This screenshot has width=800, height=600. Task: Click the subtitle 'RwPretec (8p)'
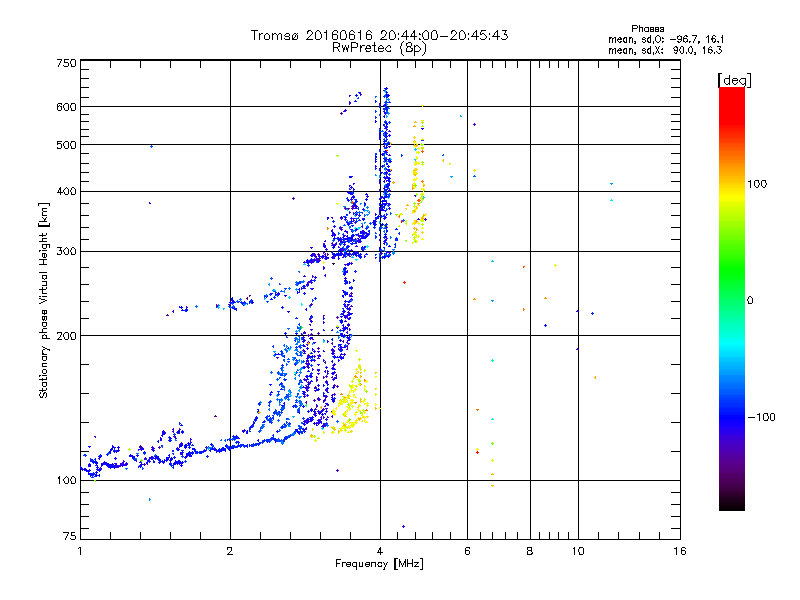point(379,48)
